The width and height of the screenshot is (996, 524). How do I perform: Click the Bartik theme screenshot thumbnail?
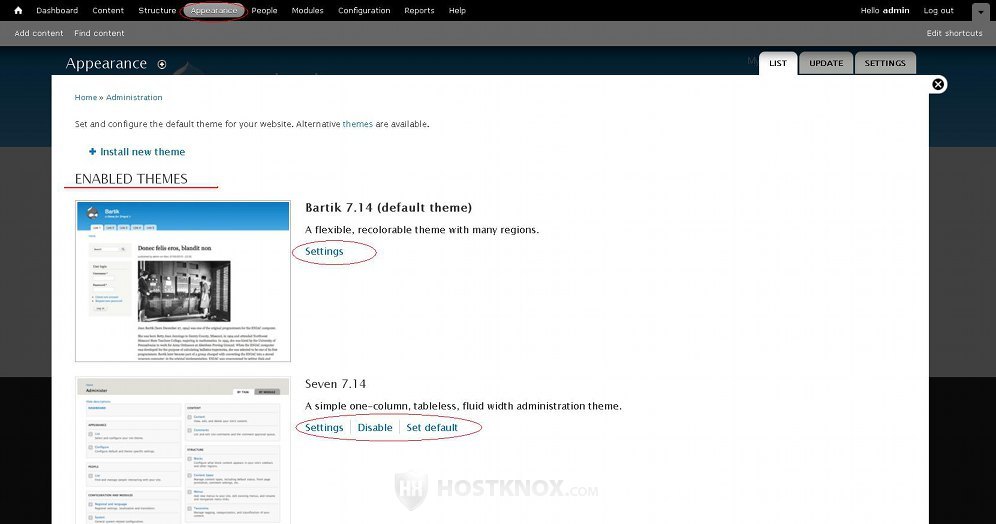click(x=183, y=281)
